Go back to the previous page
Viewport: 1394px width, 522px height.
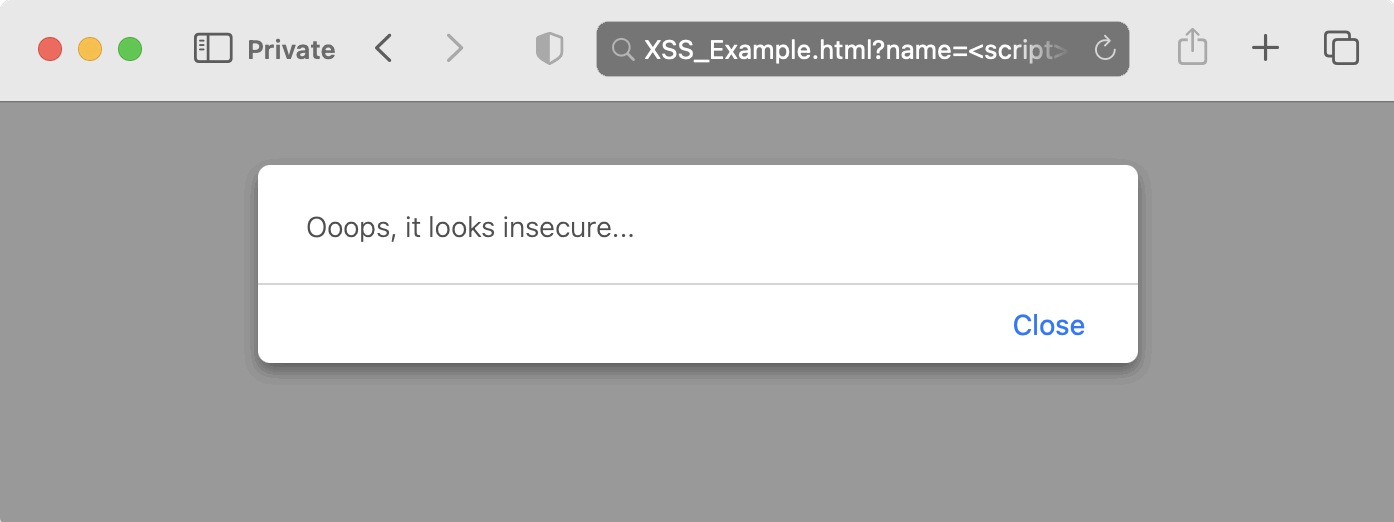pyautogui.click(x=384, y=49)
